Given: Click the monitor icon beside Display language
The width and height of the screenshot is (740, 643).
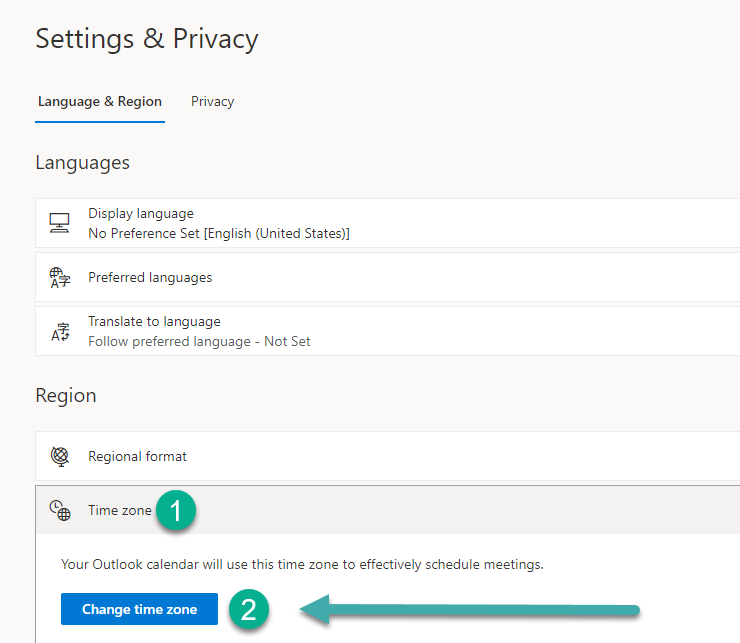Looking at the screenshot, I should (59, 223).
